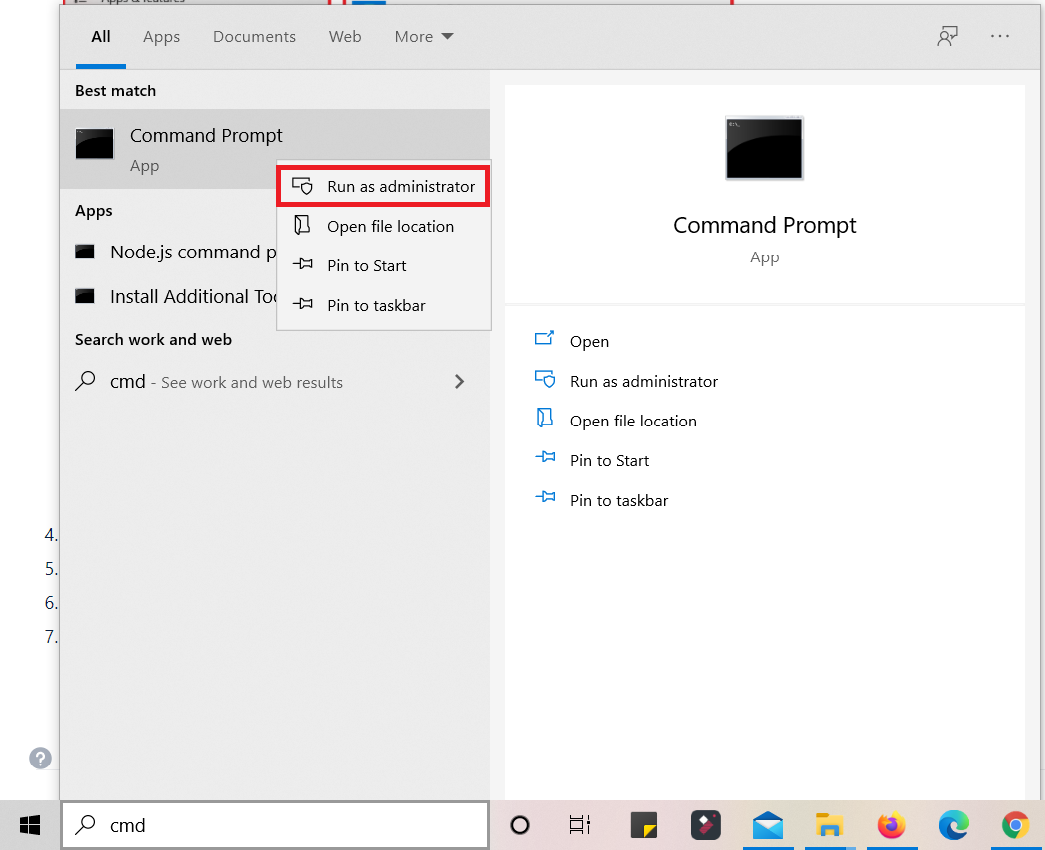Click Run as administrator in preview pane

644,381
